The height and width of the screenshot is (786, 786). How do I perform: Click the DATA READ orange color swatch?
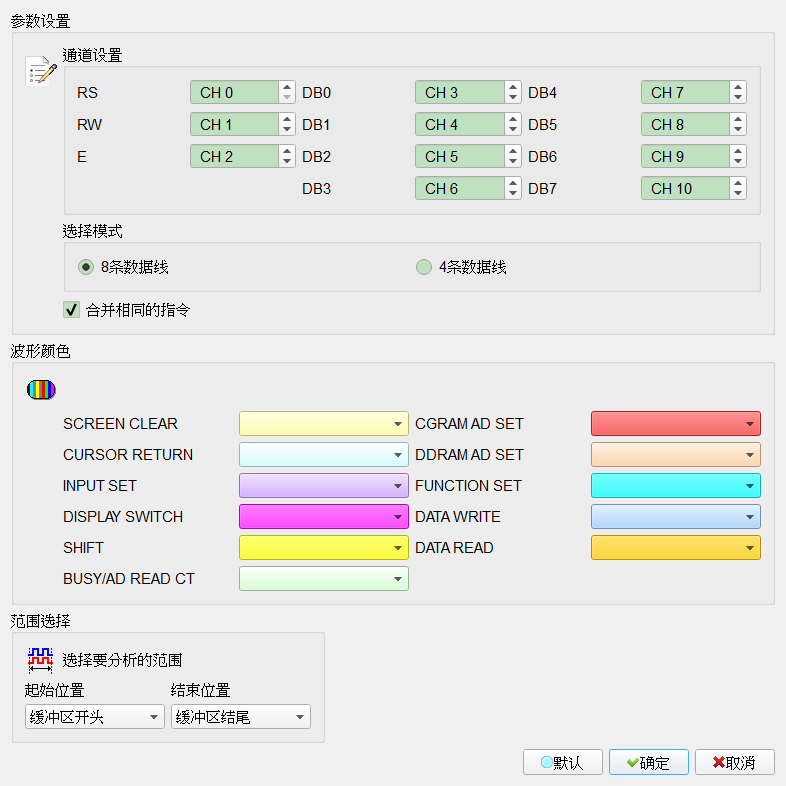point(676,548)
